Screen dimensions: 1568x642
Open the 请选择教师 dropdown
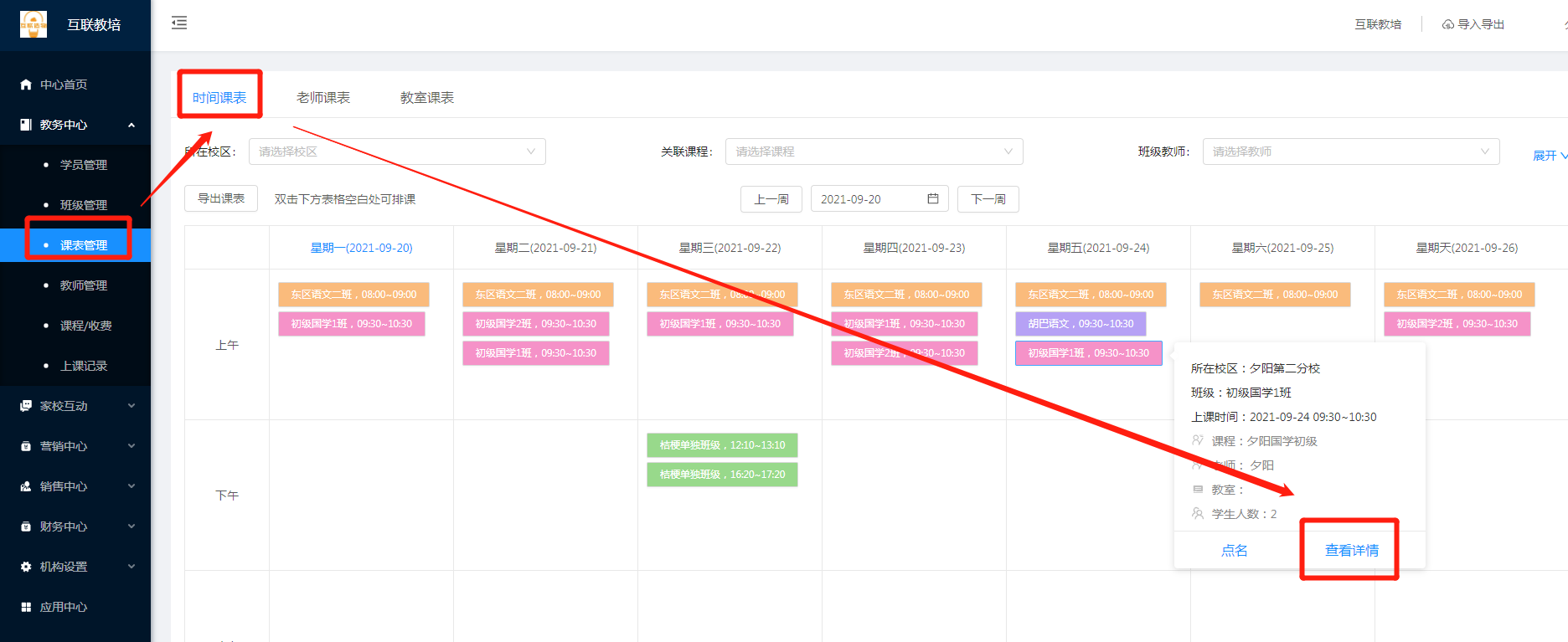(x=1351, y=152)
